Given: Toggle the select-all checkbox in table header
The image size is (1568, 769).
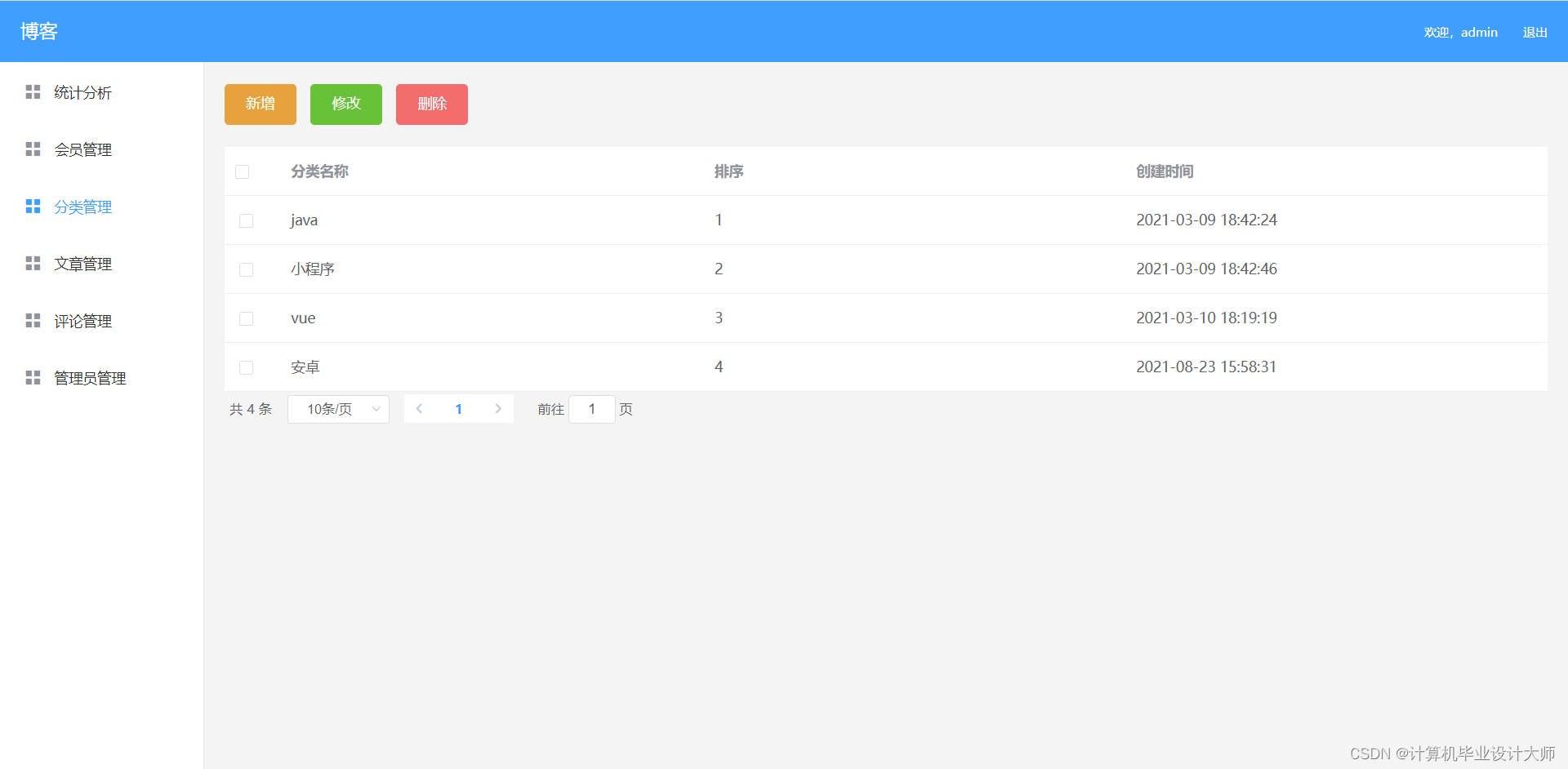Looking at the screenshot, I should 243,171.
